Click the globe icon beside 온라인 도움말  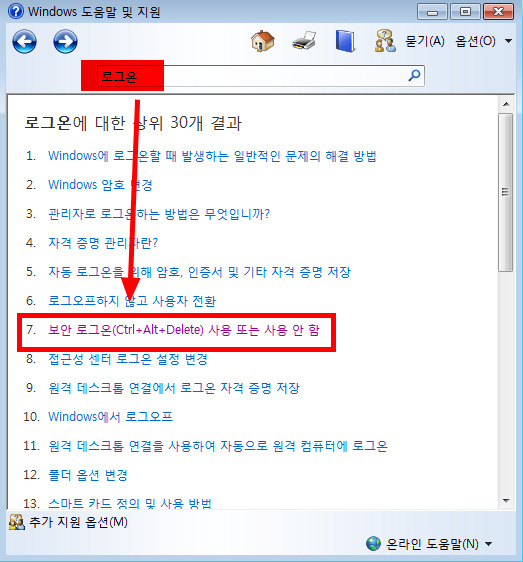(374, 544)
